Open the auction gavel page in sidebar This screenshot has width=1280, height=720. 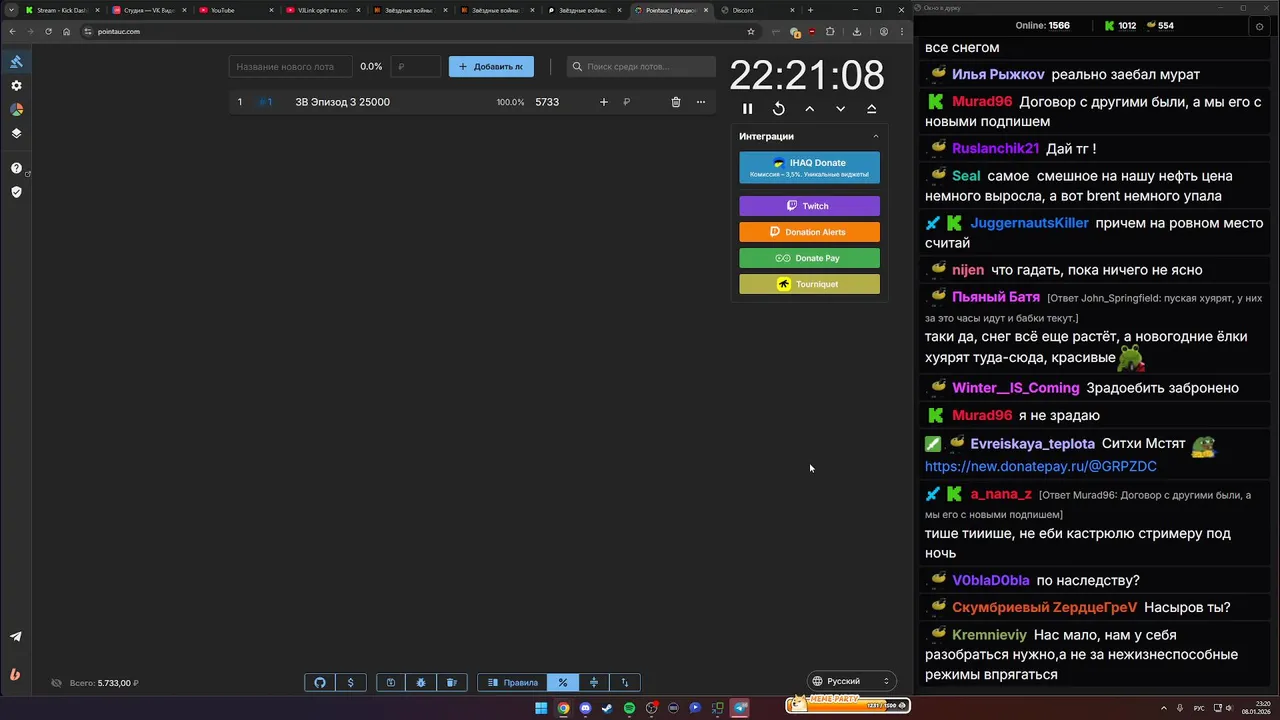pyautogui.click(x=16, y=62)
